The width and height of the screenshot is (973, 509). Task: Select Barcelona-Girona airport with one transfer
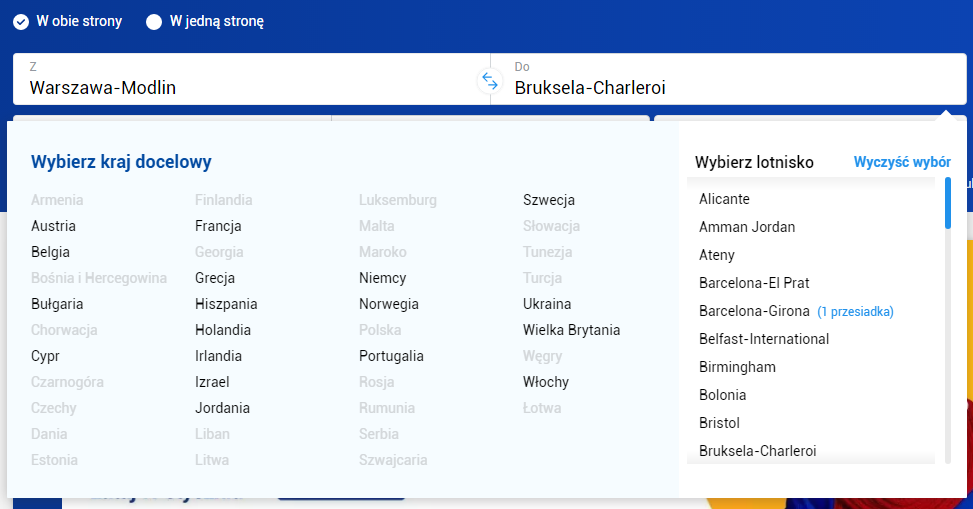coord(796,311)
